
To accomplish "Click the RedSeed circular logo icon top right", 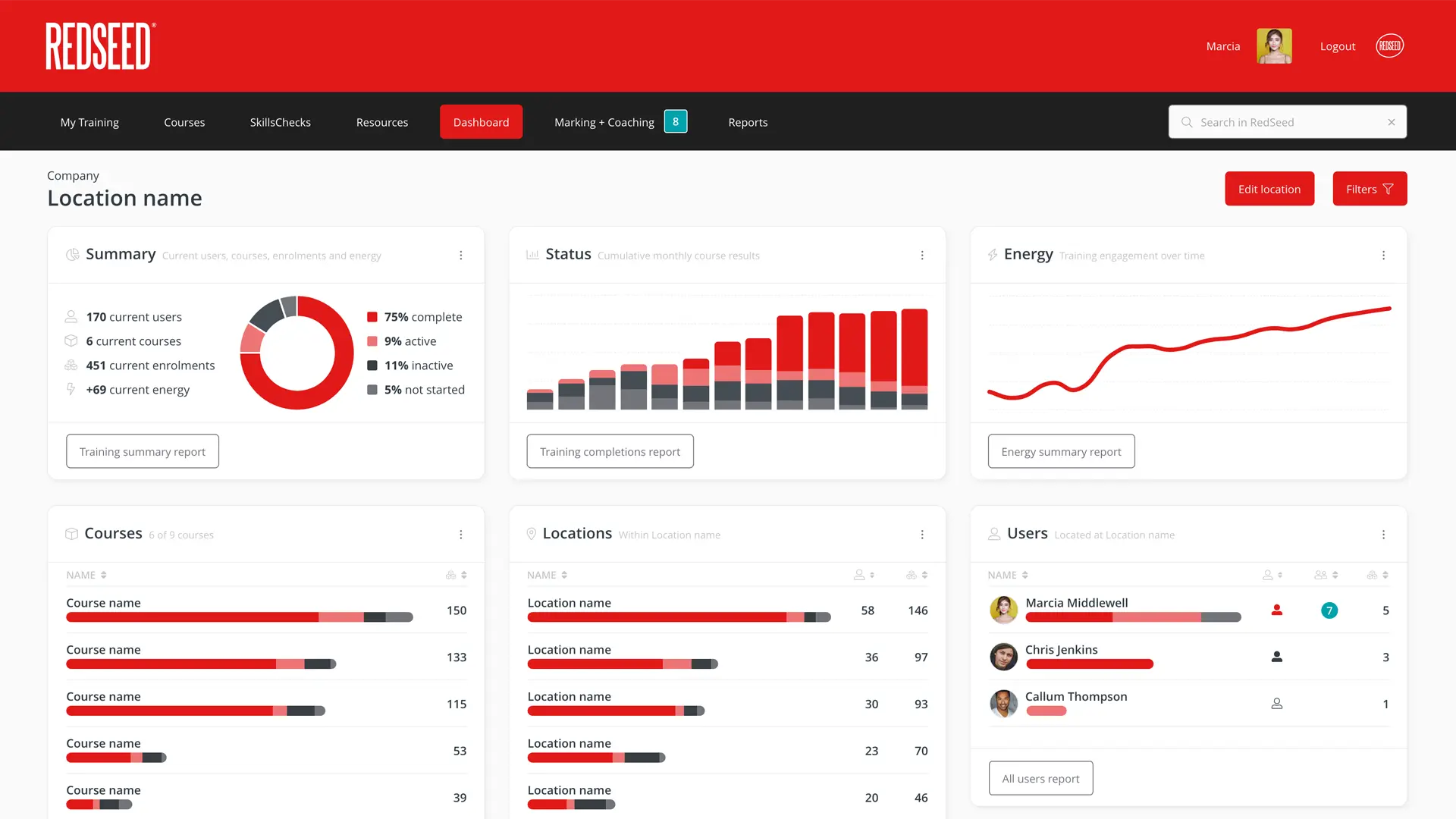I will pos(1389,45).
